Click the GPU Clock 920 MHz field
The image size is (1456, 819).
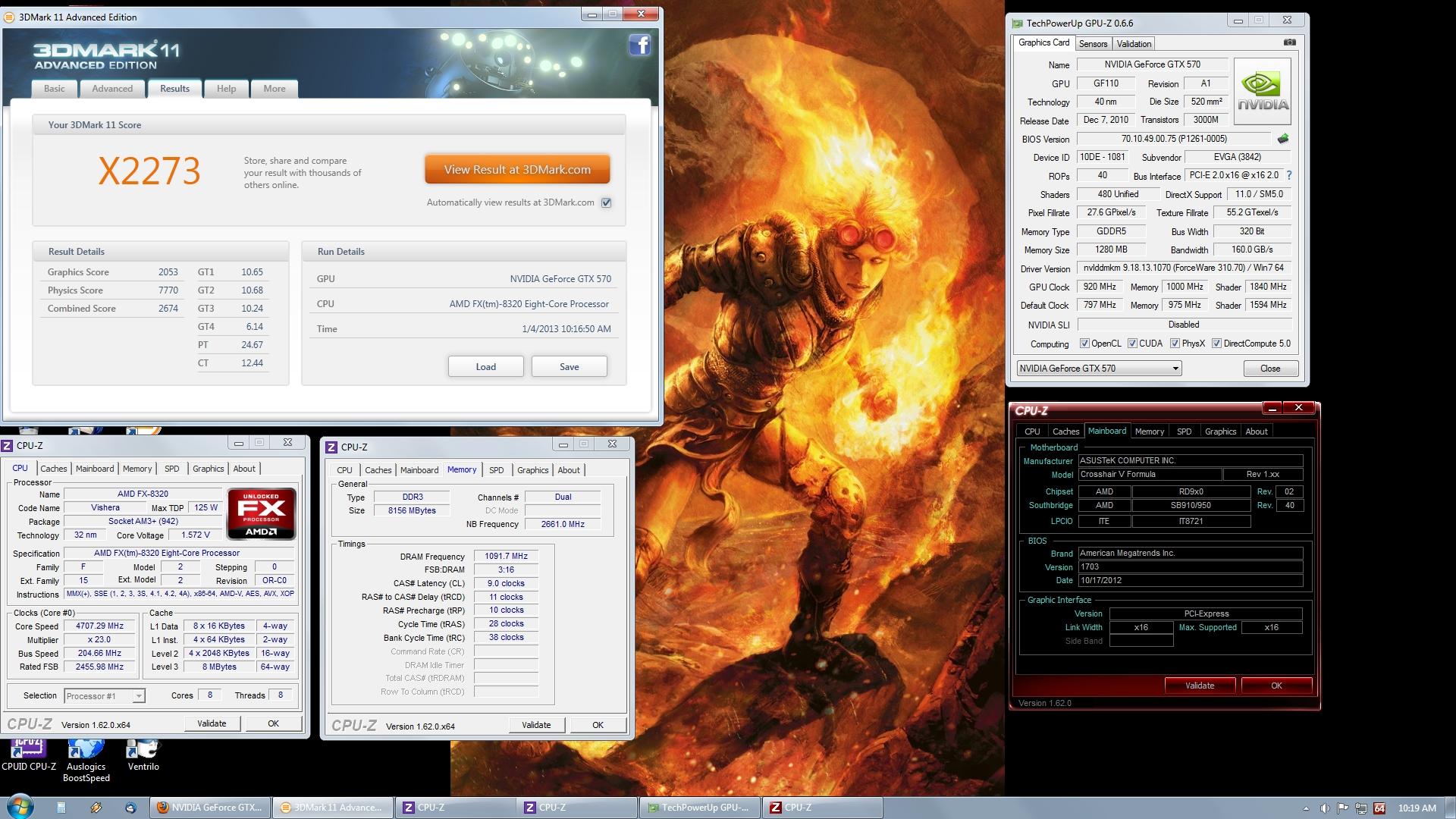tap(1100, 287)
